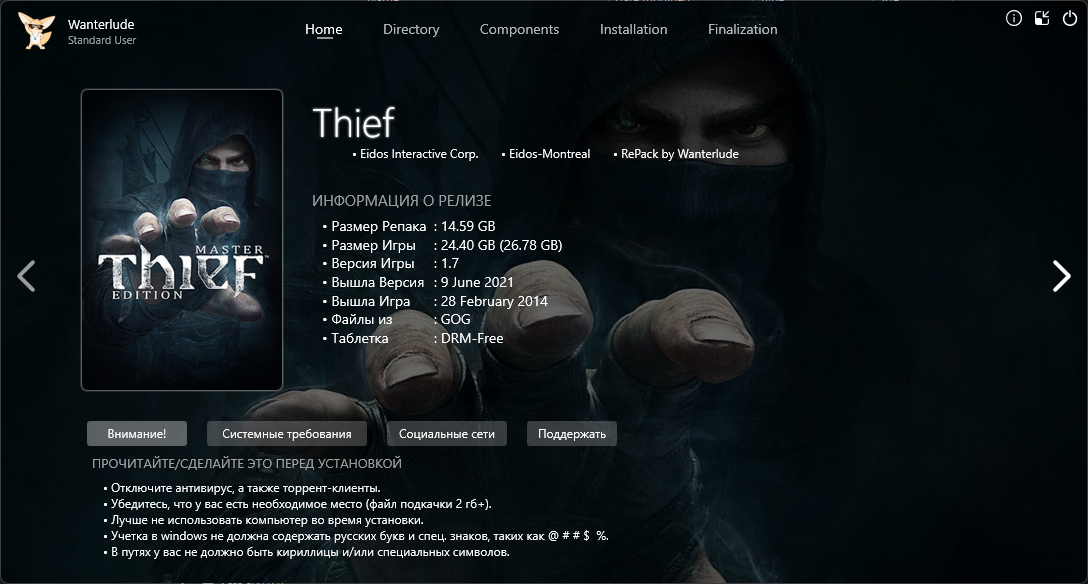Screen dimensions: 1088x584
Task: Click the Wanterlude username label
Action: click(101, 24)
